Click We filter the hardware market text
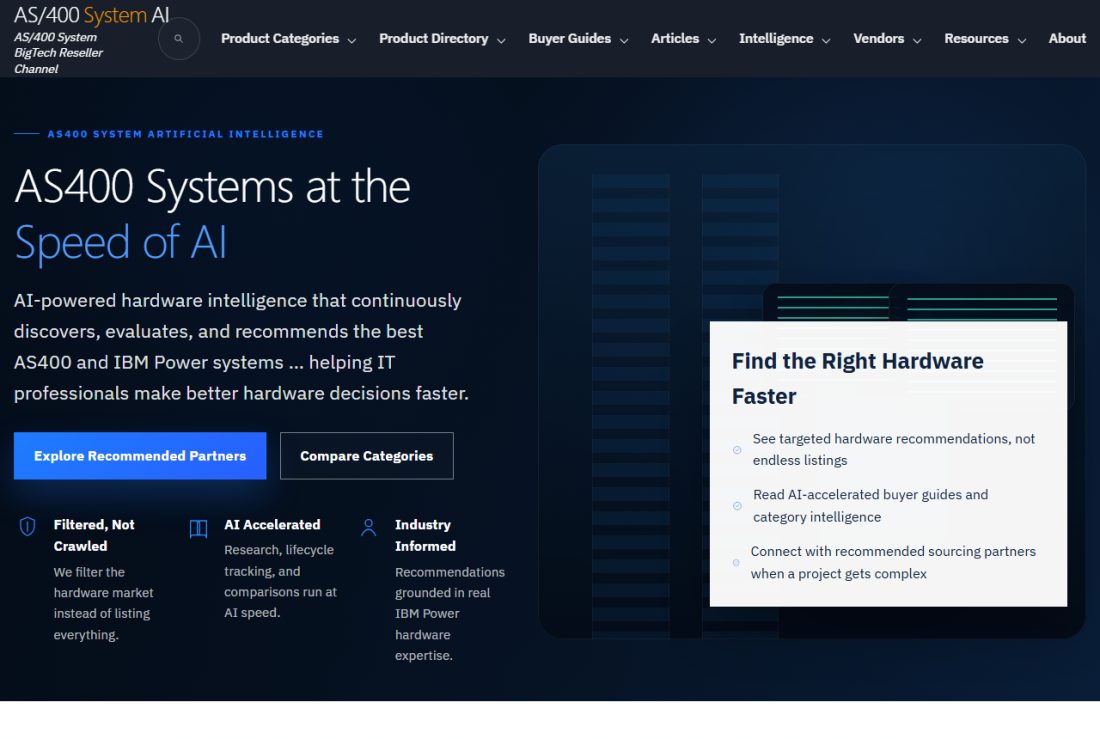This screenshot has height=739, width=1100. click(x=103, y=603)
